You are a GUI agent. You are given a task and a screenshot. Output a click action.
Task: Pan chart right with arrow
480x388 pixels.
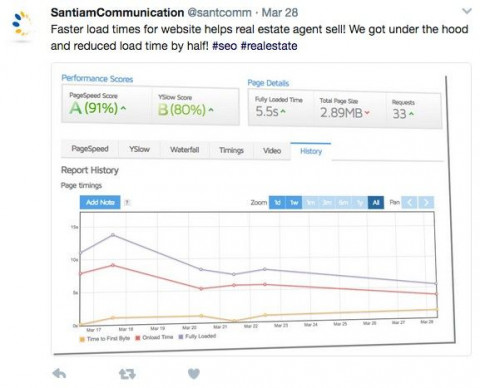click(426, 202)
